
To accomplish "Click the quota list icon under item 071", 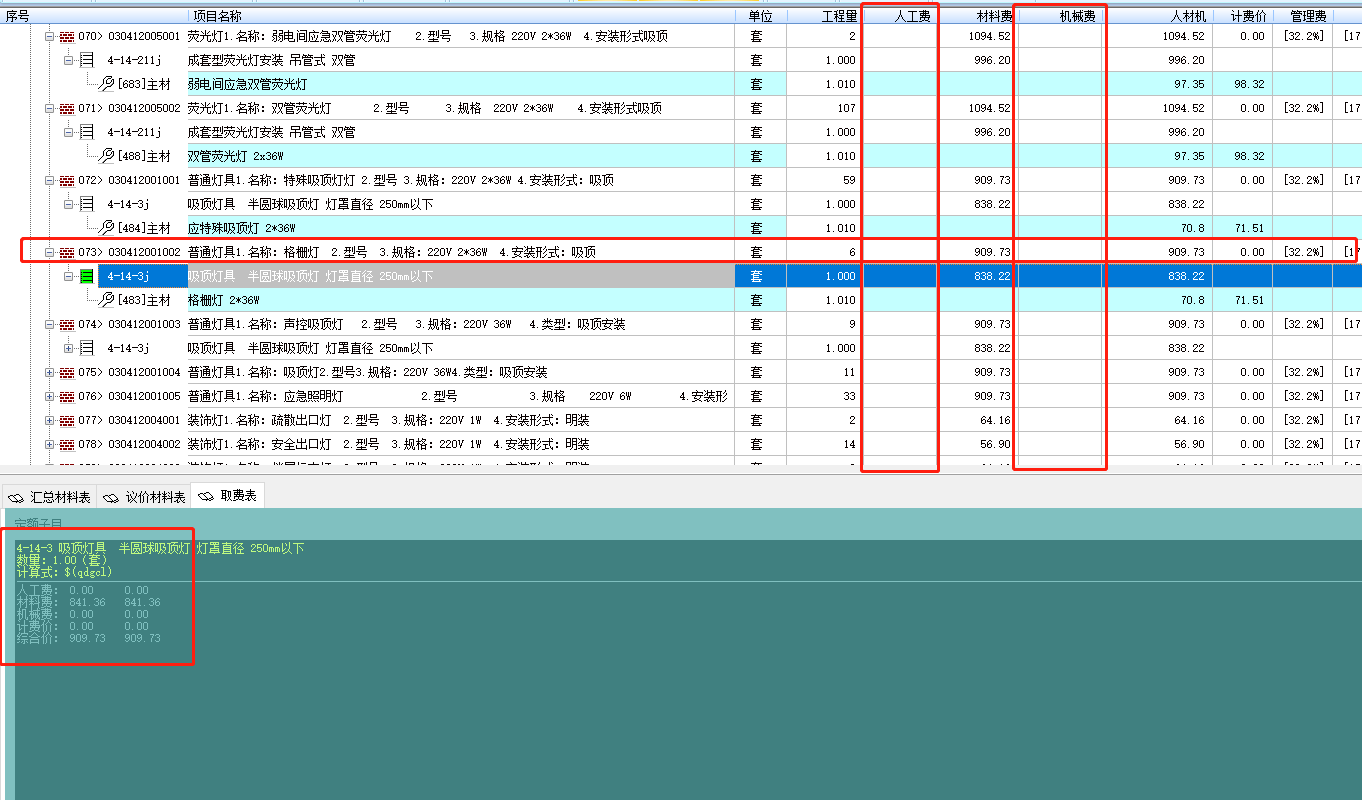I will (x=87, y=132).
